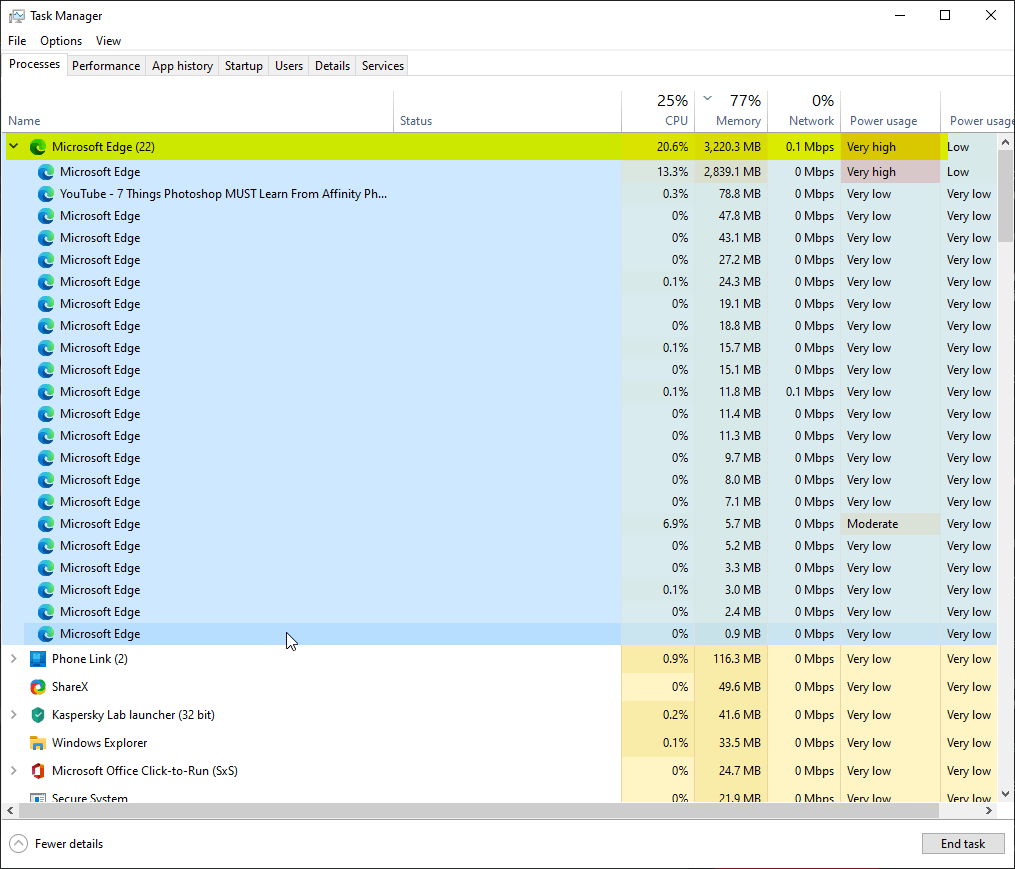The width and height of the screenshot is (1015, 869).
Task: Click the 6.9% CPU cell
Action: 658,524
